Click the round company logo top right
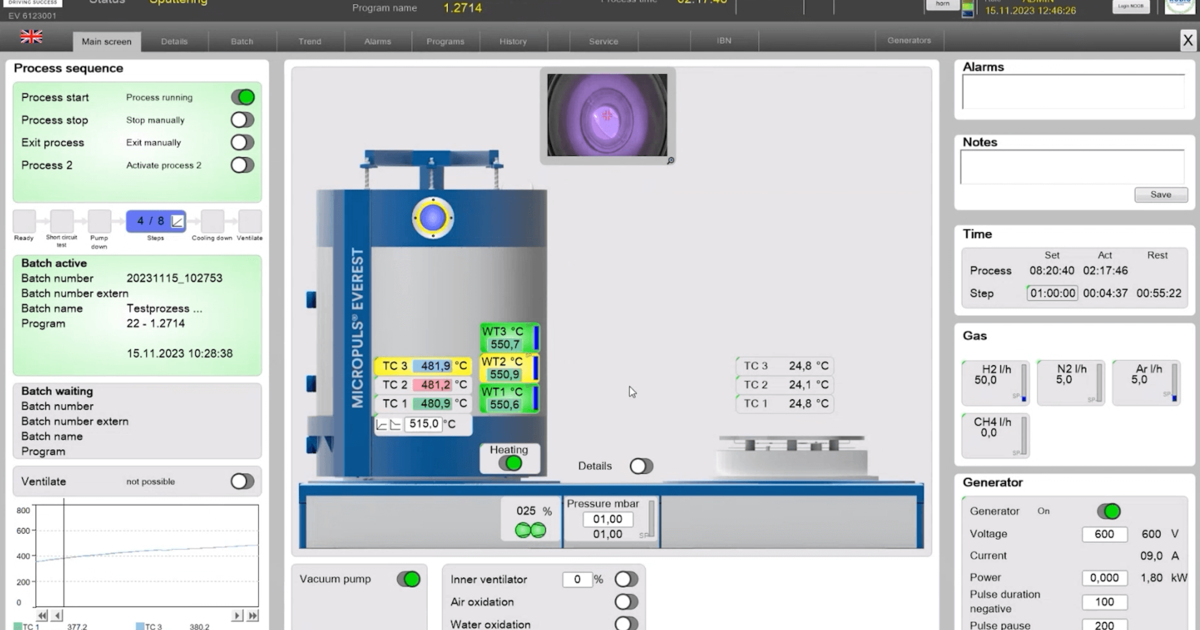Viewport: 1200px width, 630px height. coord(1180,5)
